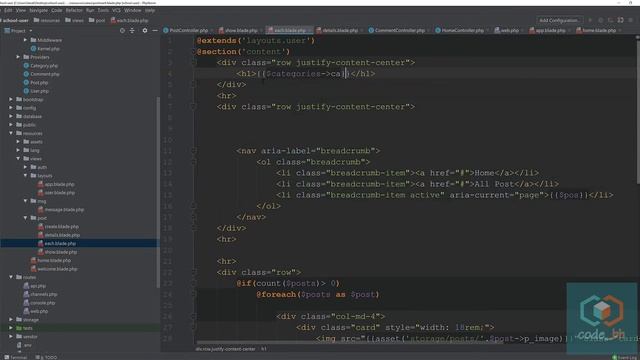Open the TODO tool window

[47, 357]
